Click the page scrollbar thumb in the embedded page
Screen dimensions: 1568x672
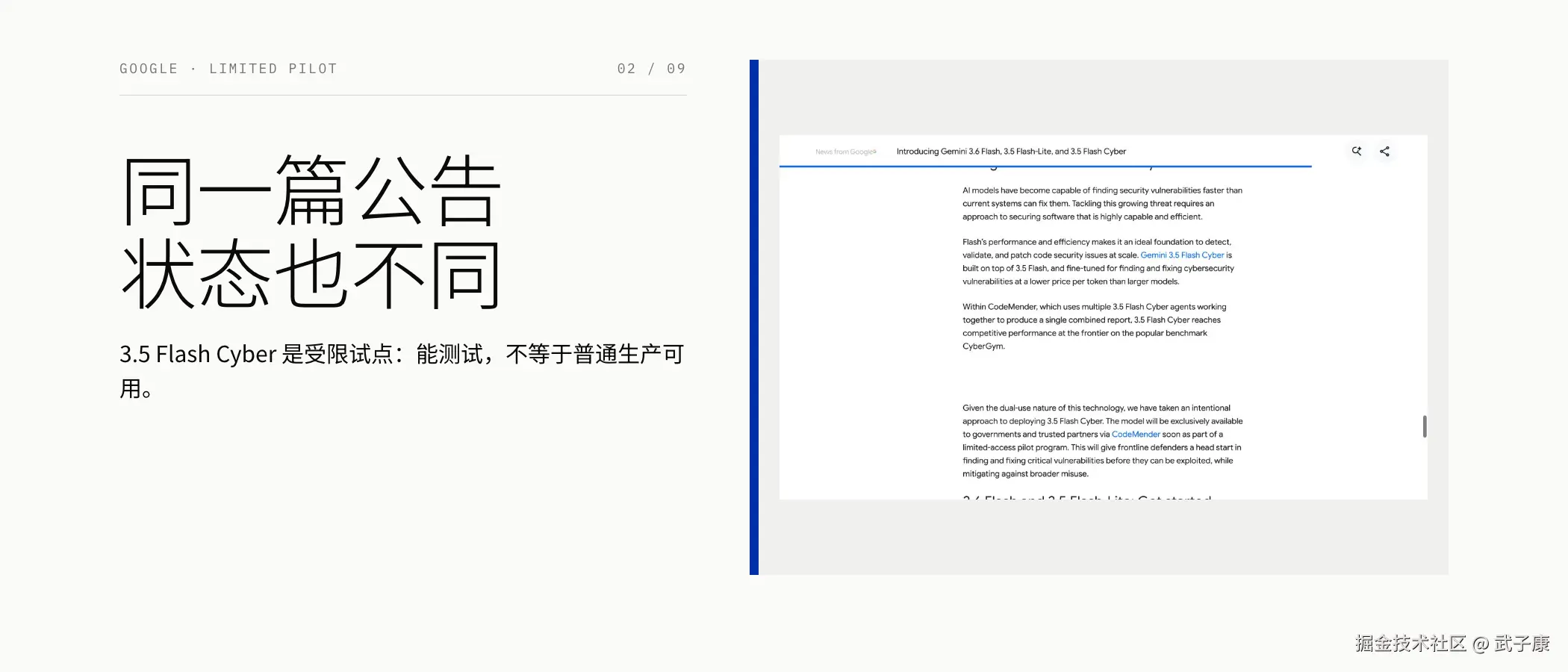[x=1425, y=426]
